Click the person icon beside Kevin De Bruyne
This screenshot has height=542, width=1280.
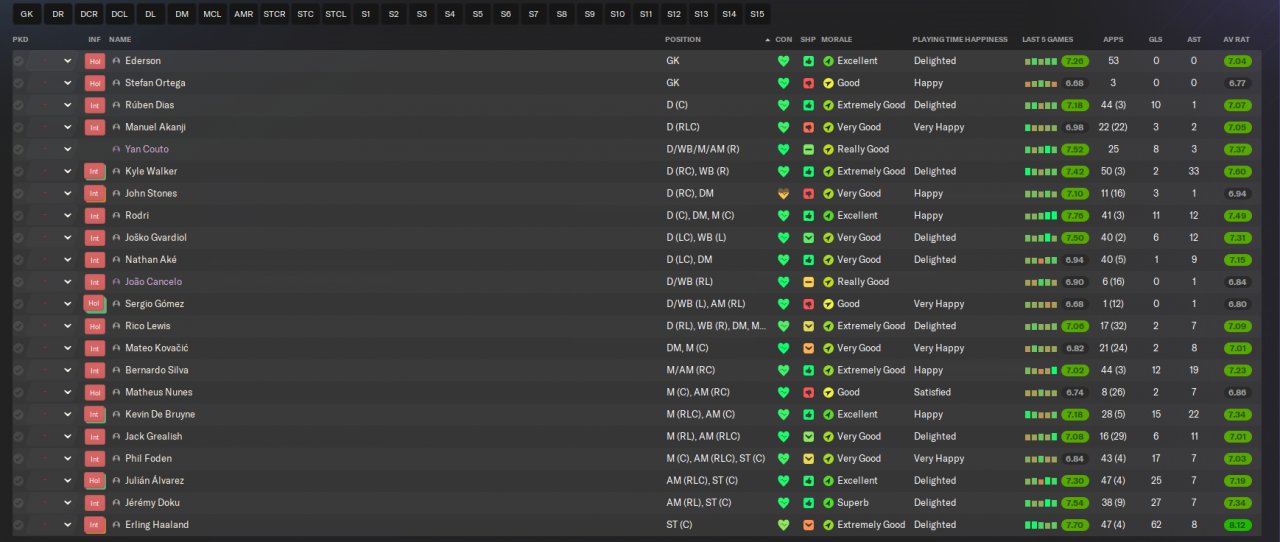click(116, 415)
